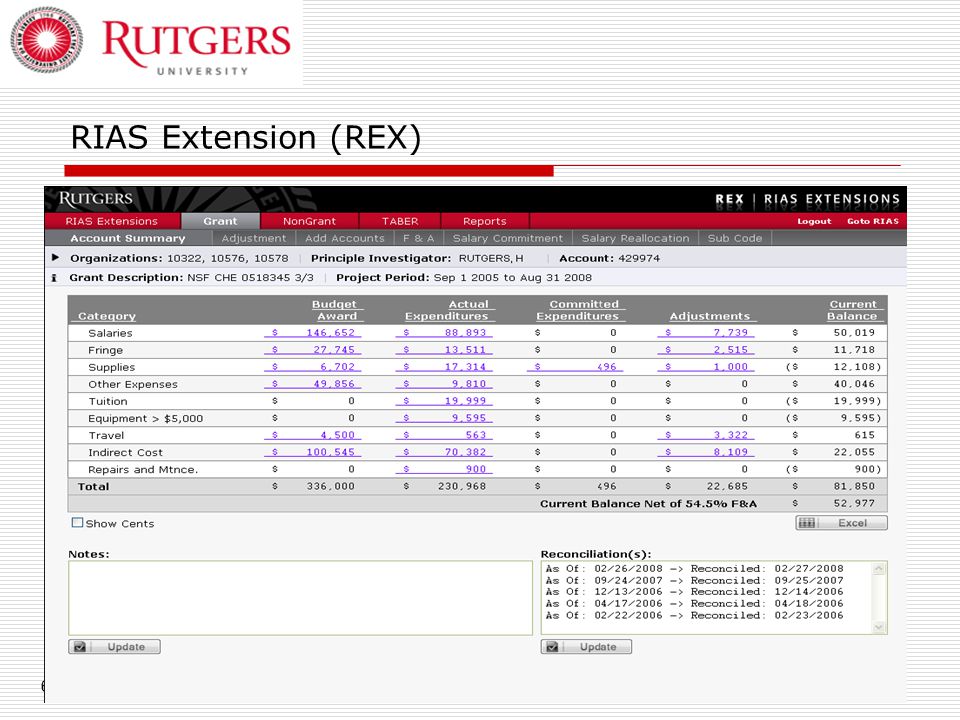The width and height of the screenshot is (960, 720).
Task: Select the 12/13/2006 reconciliation entry
Action: point(694,592)
